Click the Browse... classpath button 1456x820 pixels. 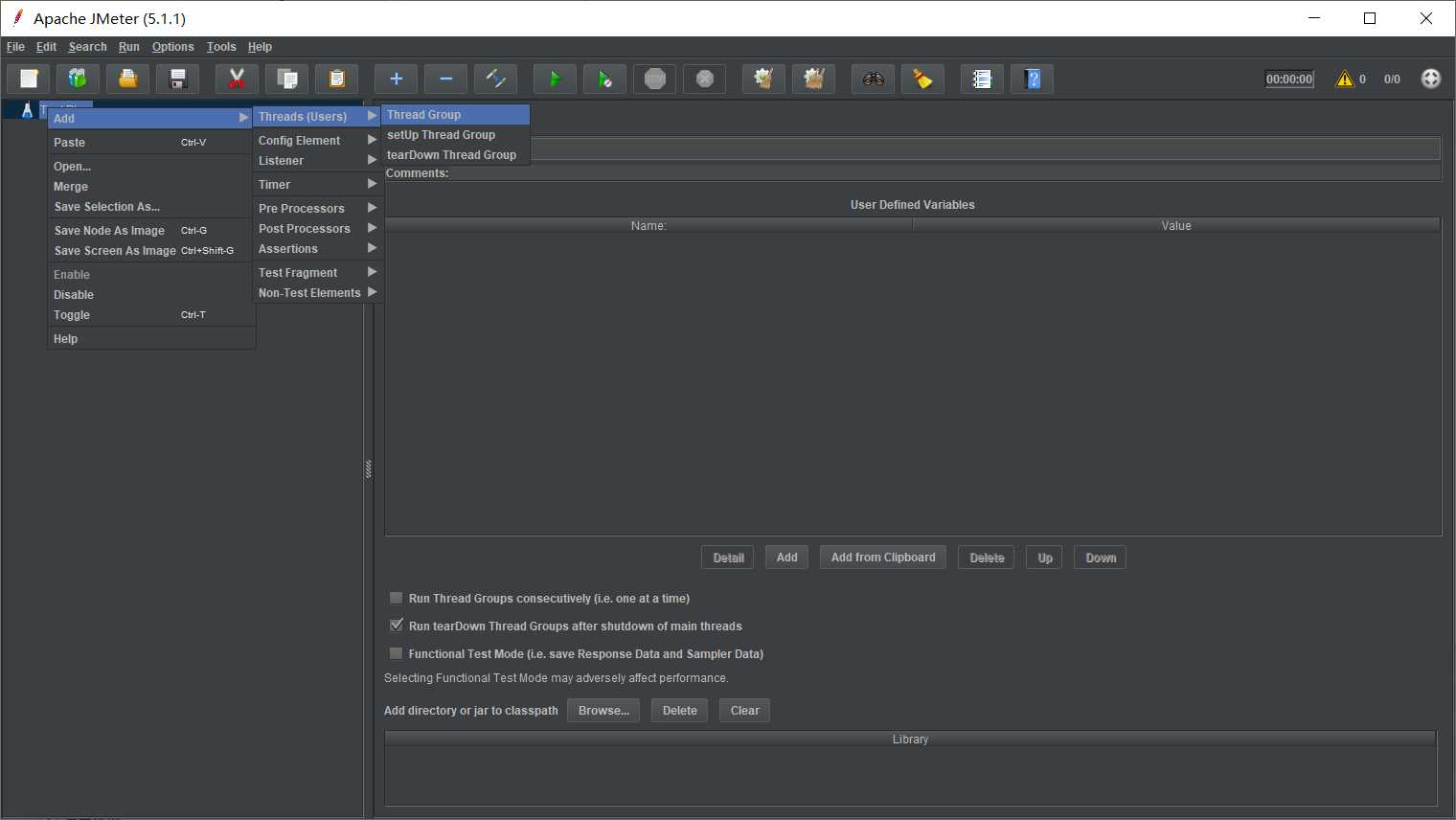pyautogui.click(x=603, y=710)
